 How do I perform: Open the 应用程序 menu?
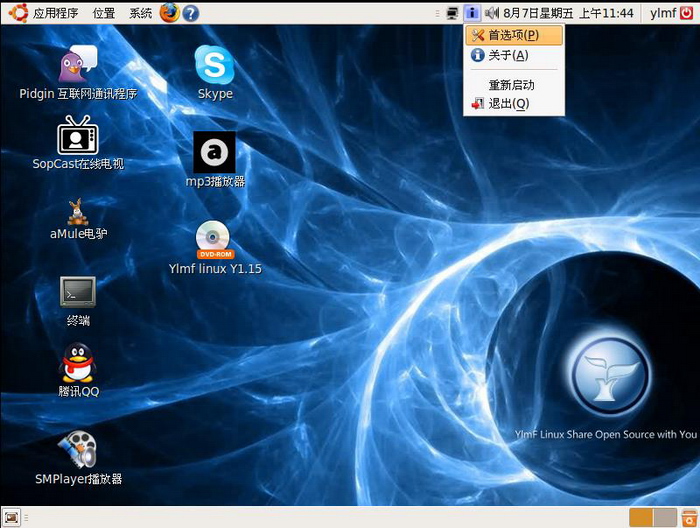pyautogui.click(x=56, y=13)
